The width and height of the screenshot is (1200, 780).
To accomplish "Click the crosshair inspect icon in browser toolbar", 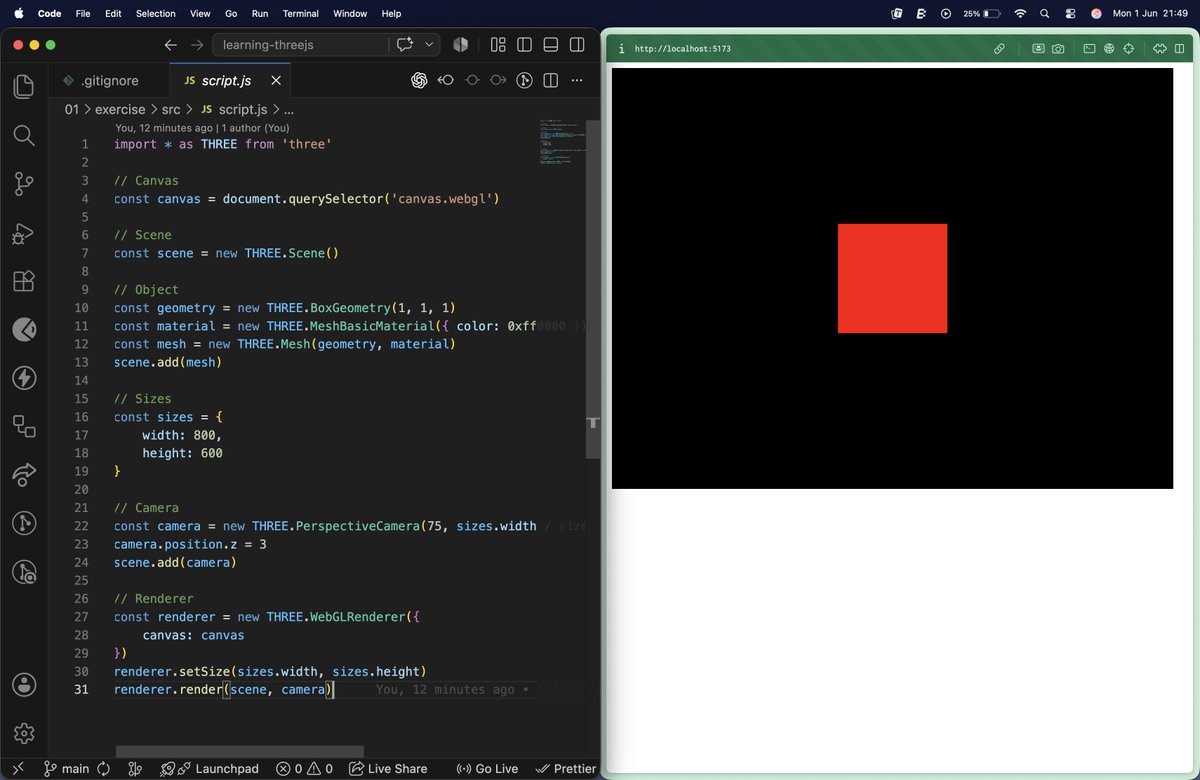I will click(x=1129, y=48).
